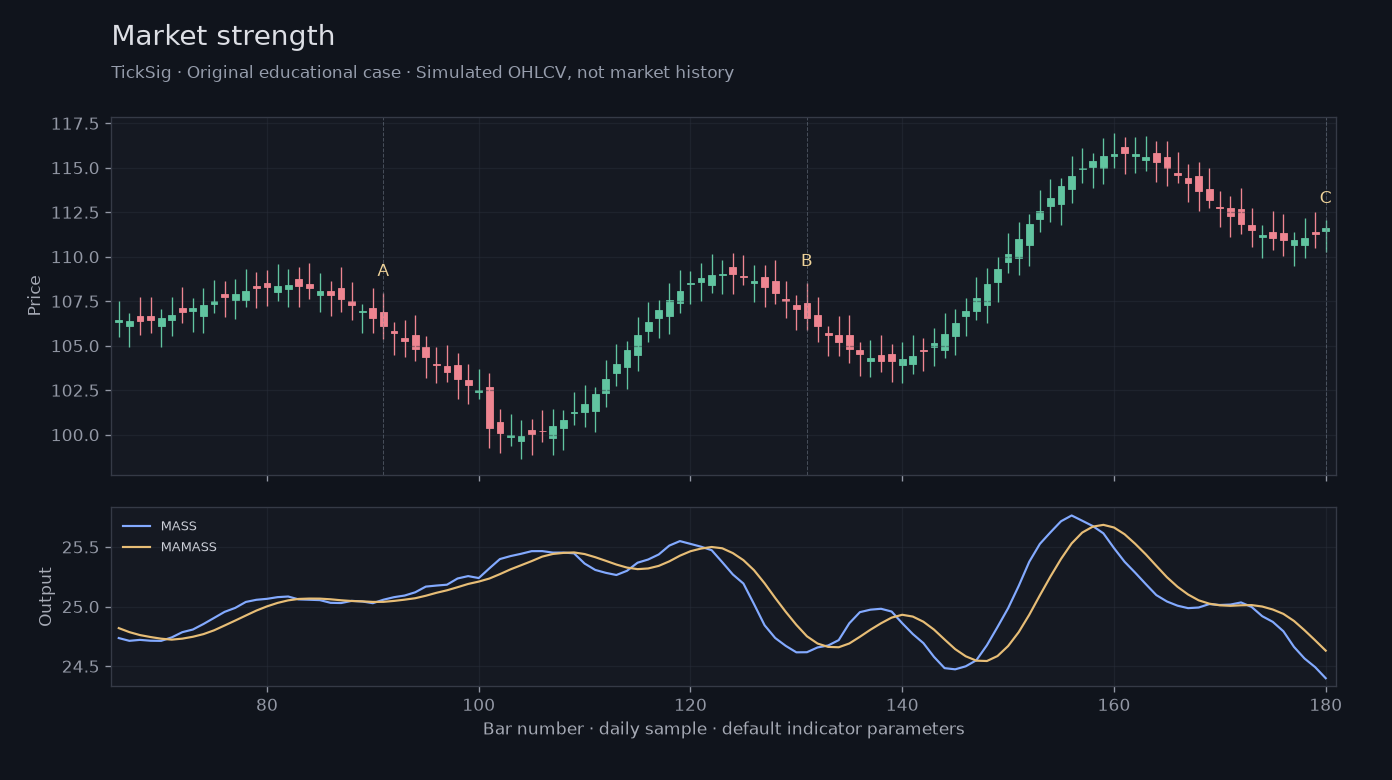Click bar number 120 on the x-axis

pos(690,704)
